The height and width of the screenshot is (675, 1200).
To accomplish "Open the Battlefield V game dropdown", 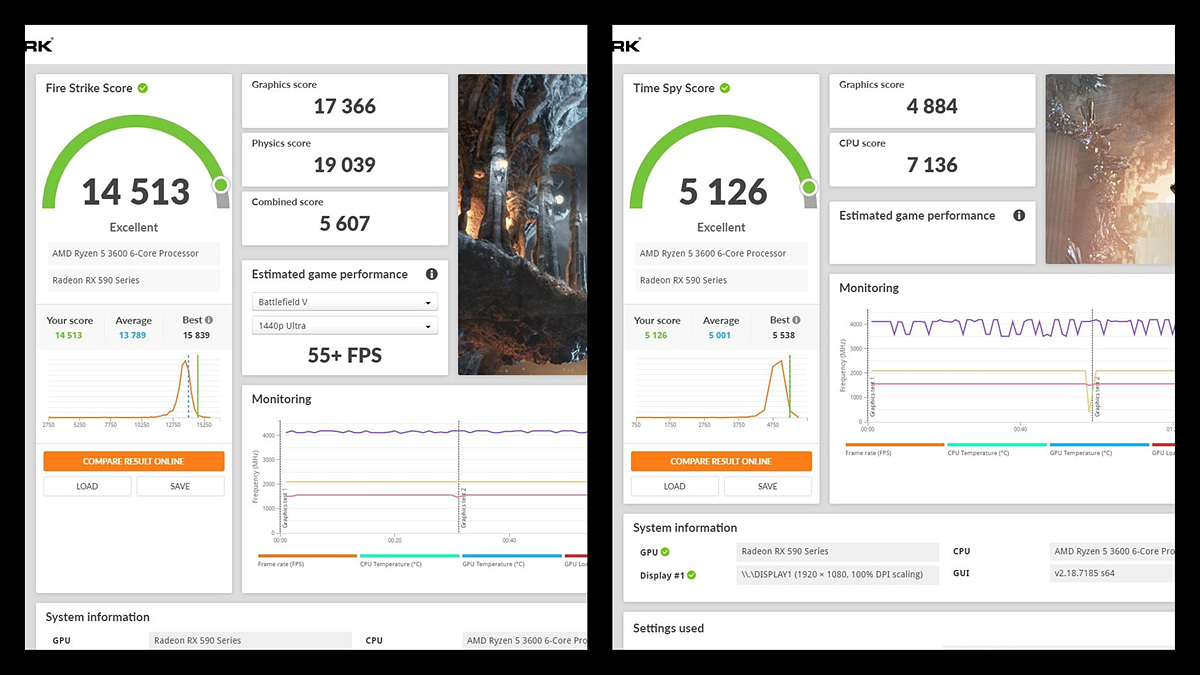I will pyautogui.click(x=345, y=302).
